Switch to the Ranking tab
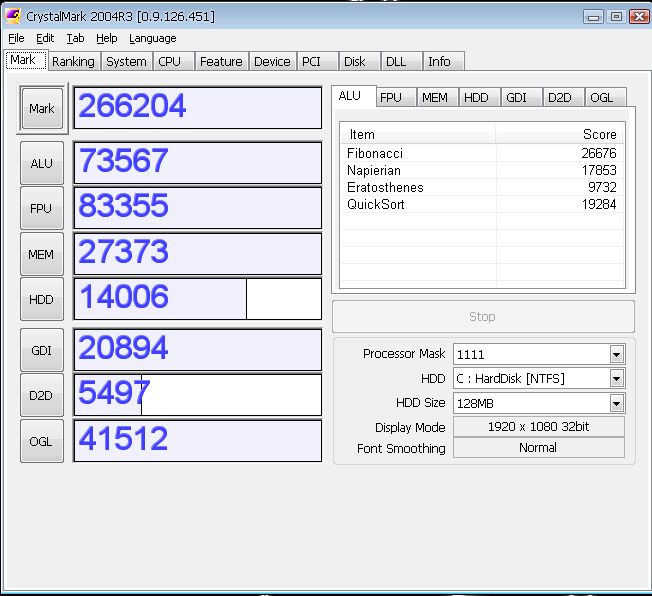 (x=74, y=62)
